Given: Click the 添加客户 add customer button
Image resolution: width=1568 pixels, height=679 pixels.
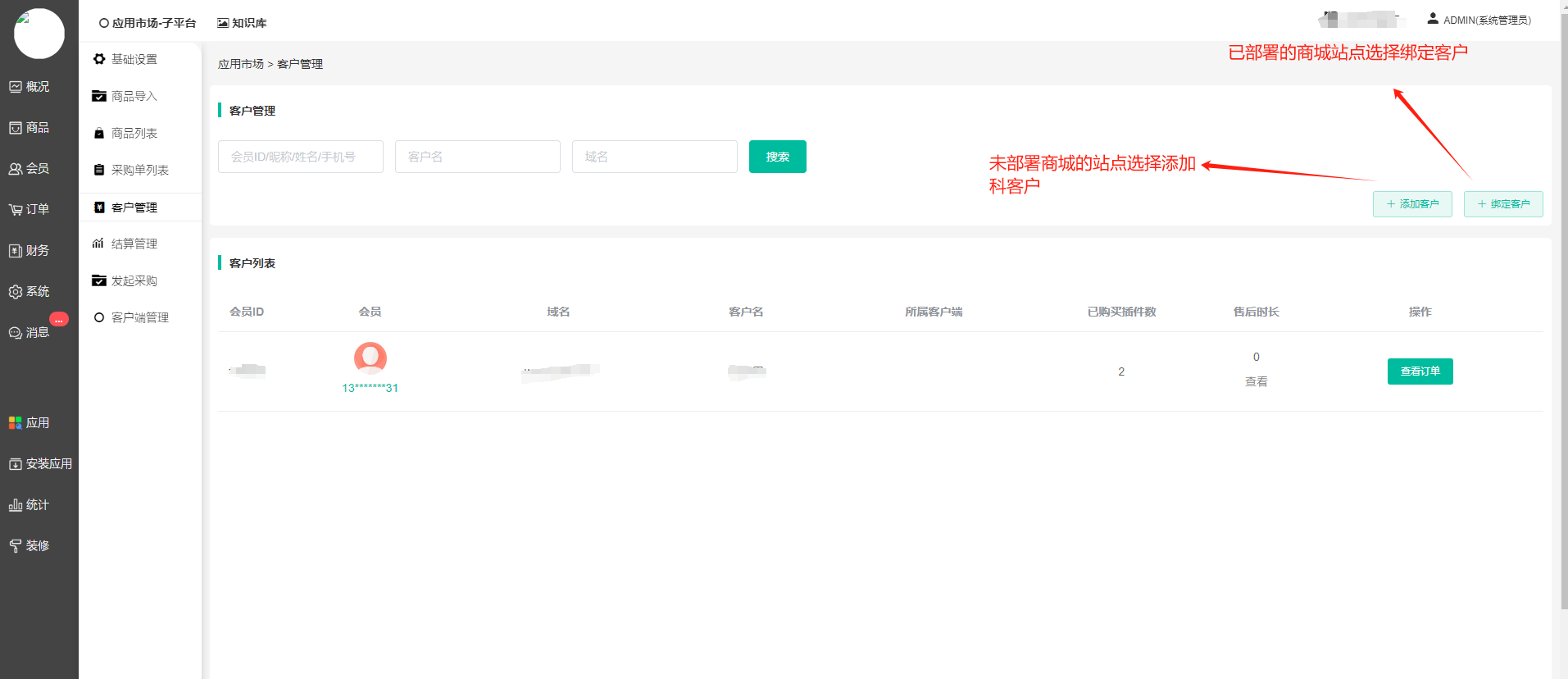Looking at the screenshot, I should pyautogui.click(x=1411, y=204).
